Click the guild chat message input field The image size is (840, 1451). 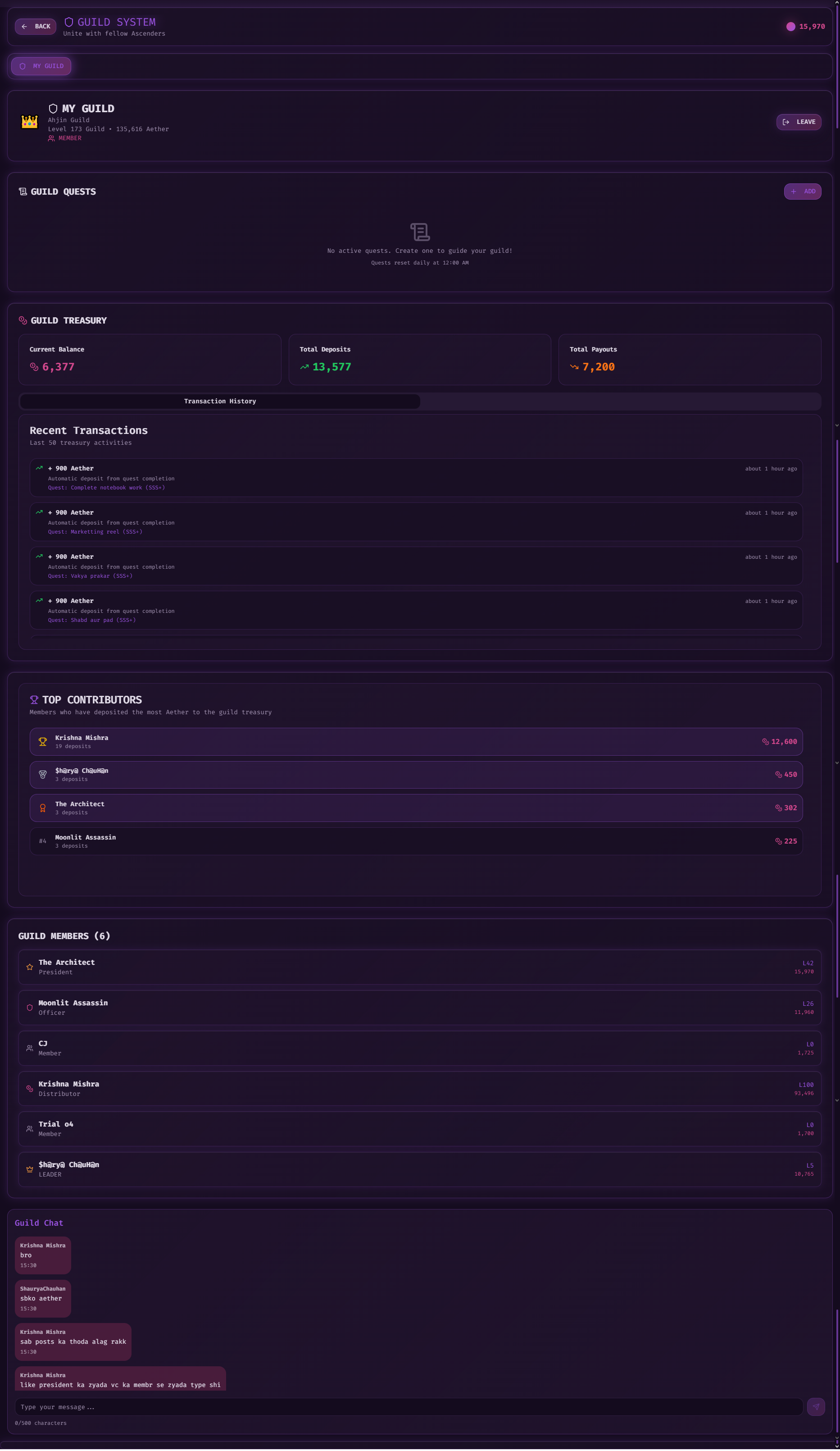403,1407
